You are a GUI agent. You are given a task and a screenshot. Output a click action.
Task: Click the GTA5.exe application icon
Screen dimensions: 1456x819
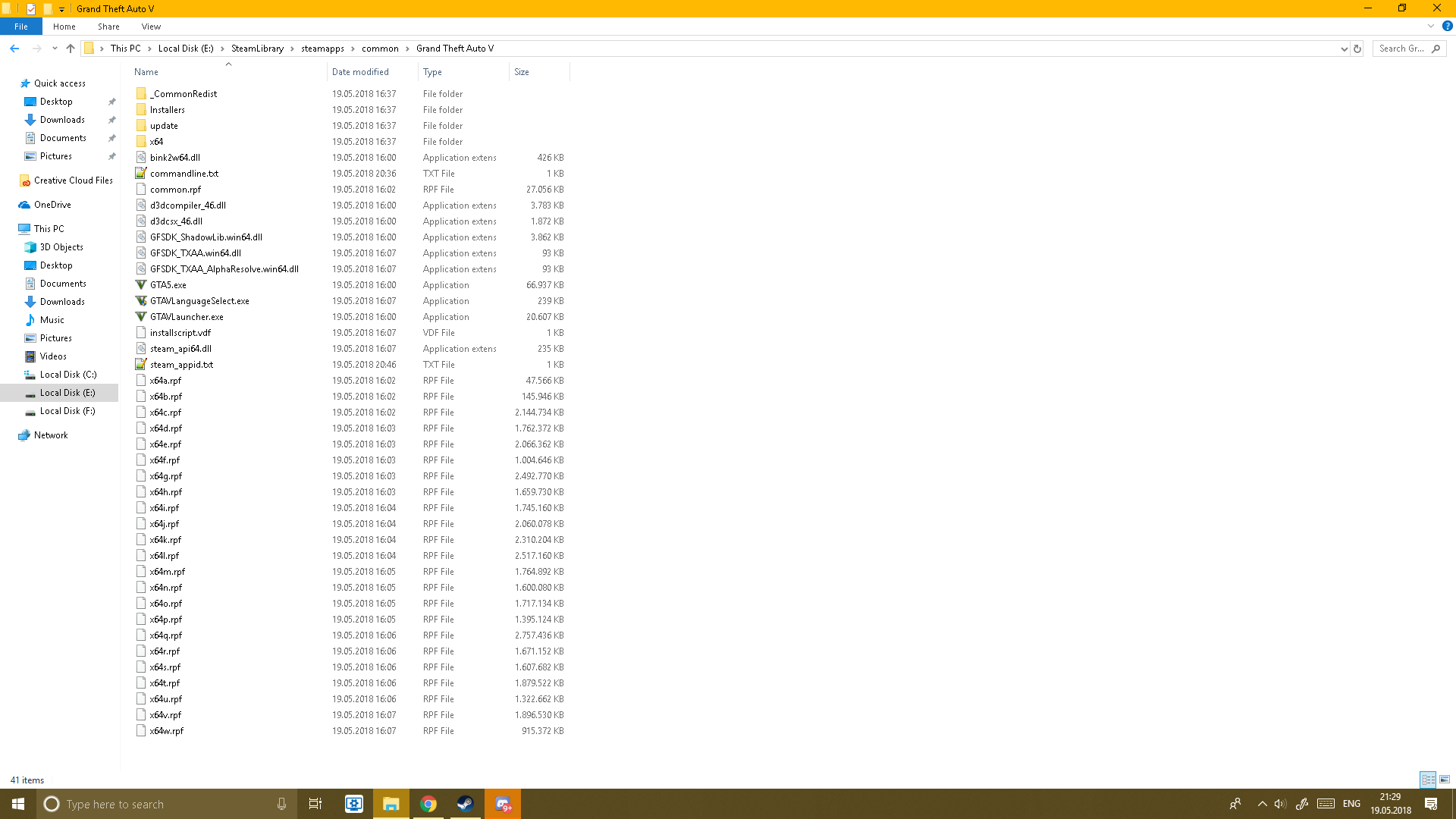[141, 285]
